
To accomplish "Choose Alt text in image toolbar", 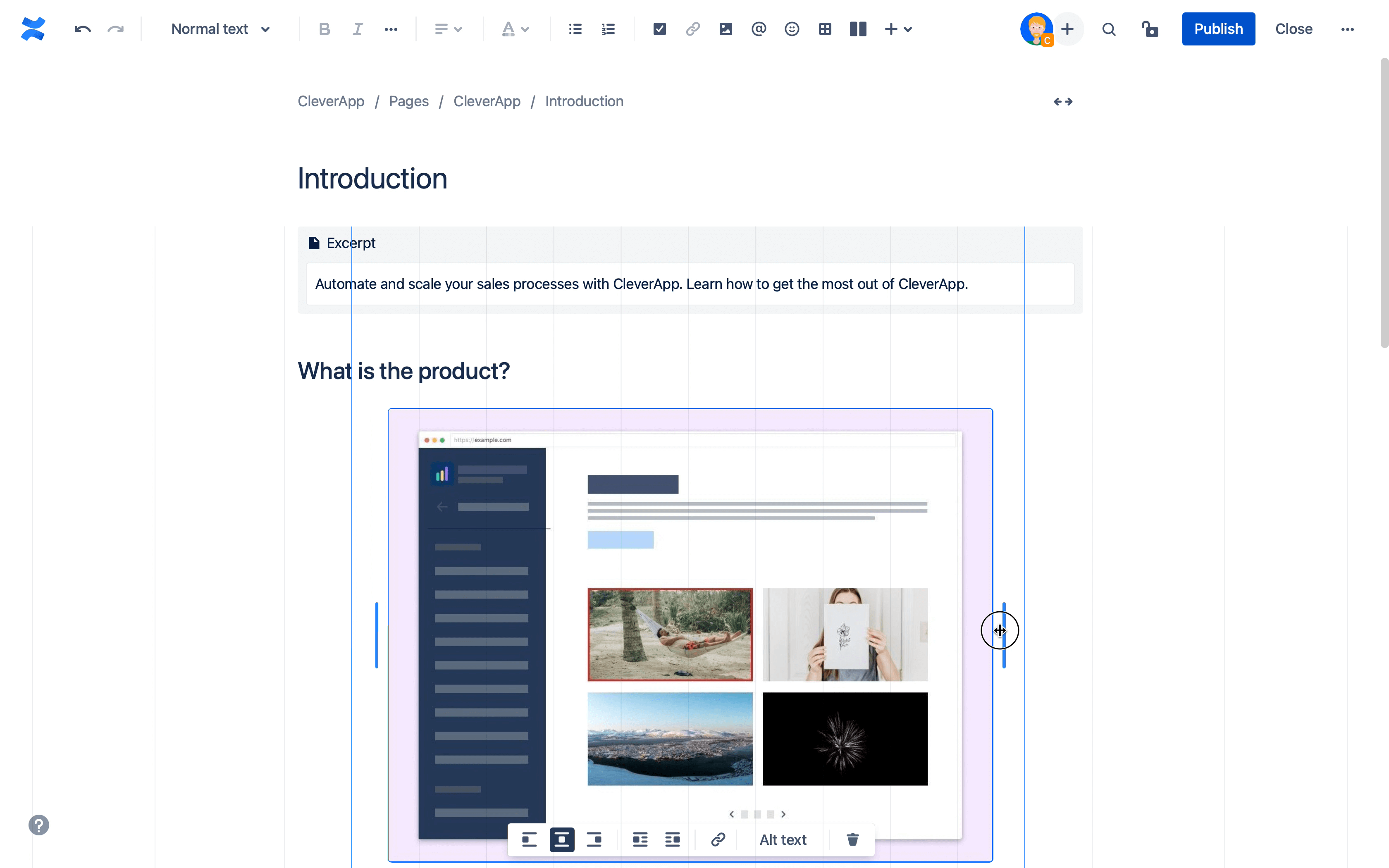I will [783, 840].
